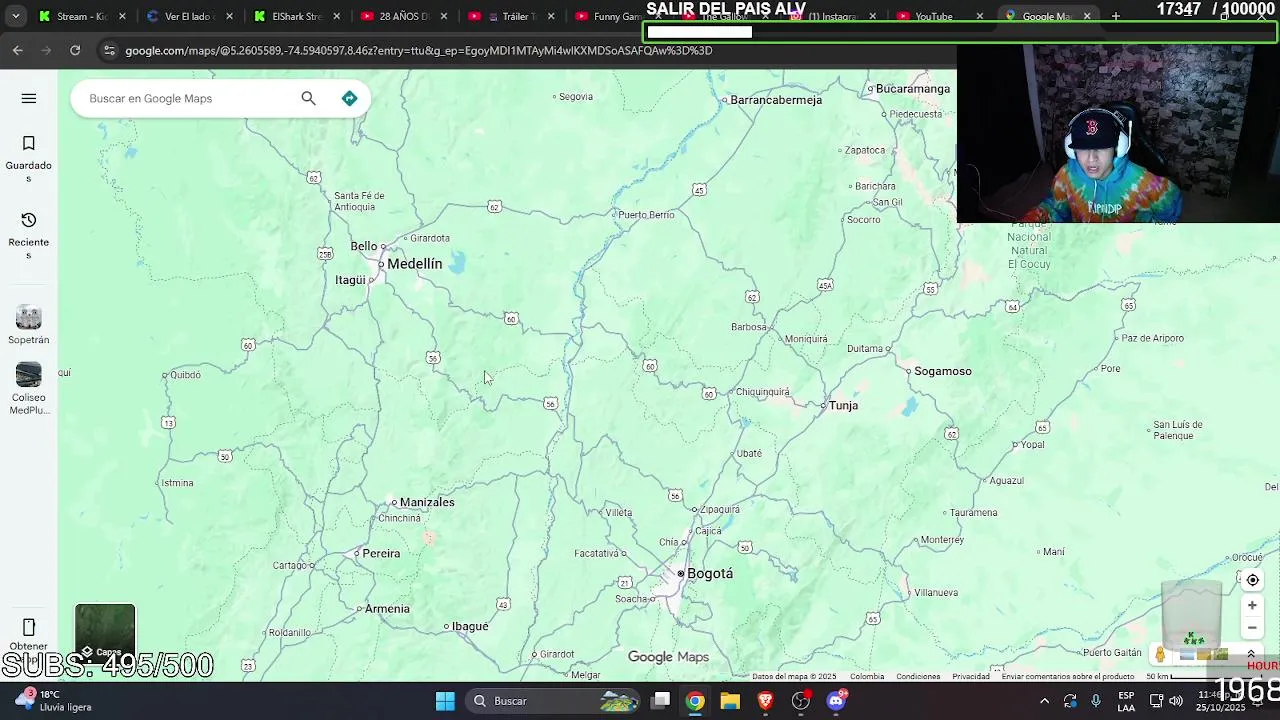Click the browser back arrow

pos(18,50)
